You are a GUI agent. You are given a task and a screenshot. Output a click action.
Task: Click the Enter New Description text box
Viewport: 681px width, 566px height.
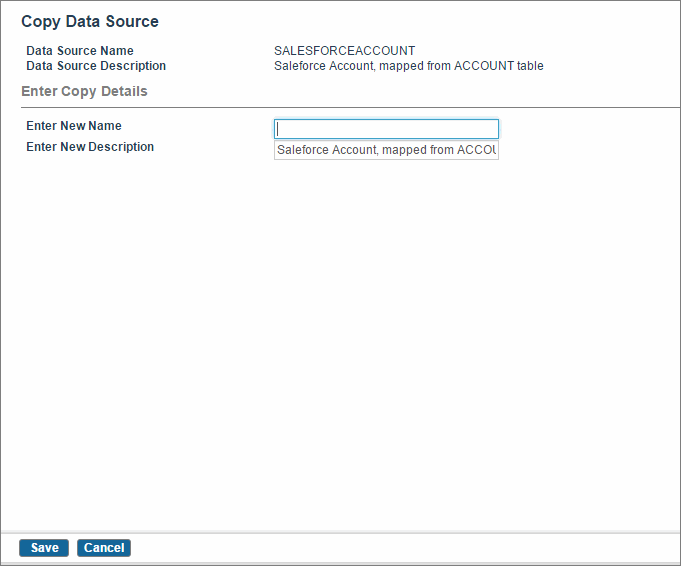click(x=386, y=150)
